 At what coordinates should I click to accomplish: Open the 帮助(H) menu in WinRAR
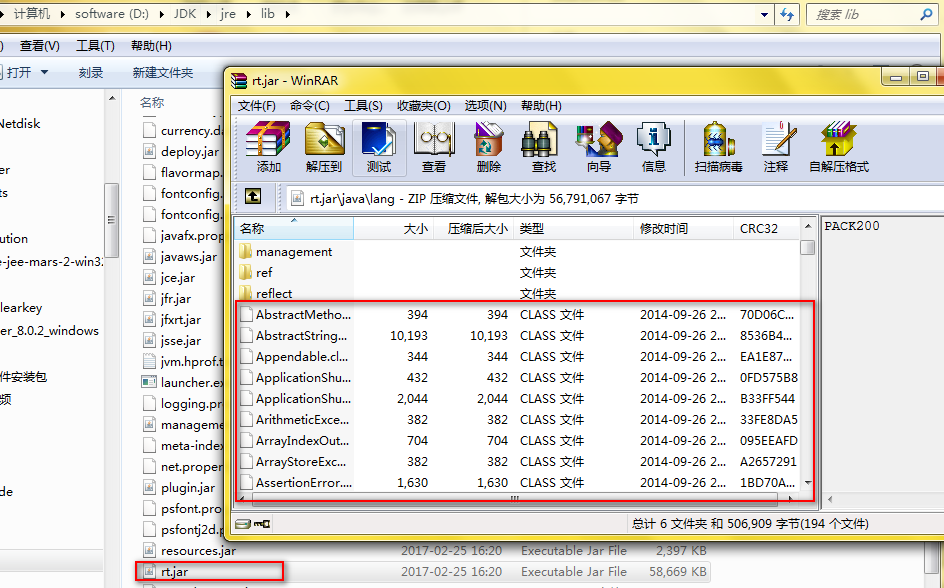tap(541, 106)
